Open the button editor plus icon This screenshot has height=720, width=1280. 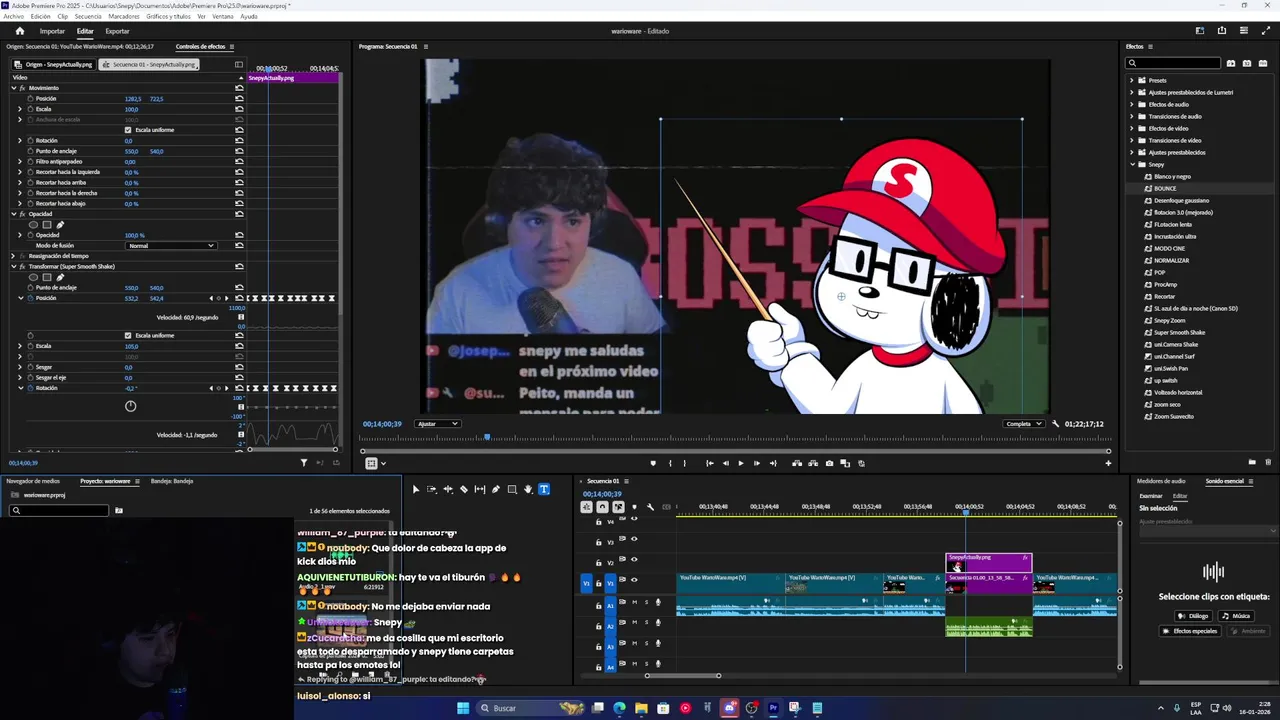click(x=1107, y=463)
